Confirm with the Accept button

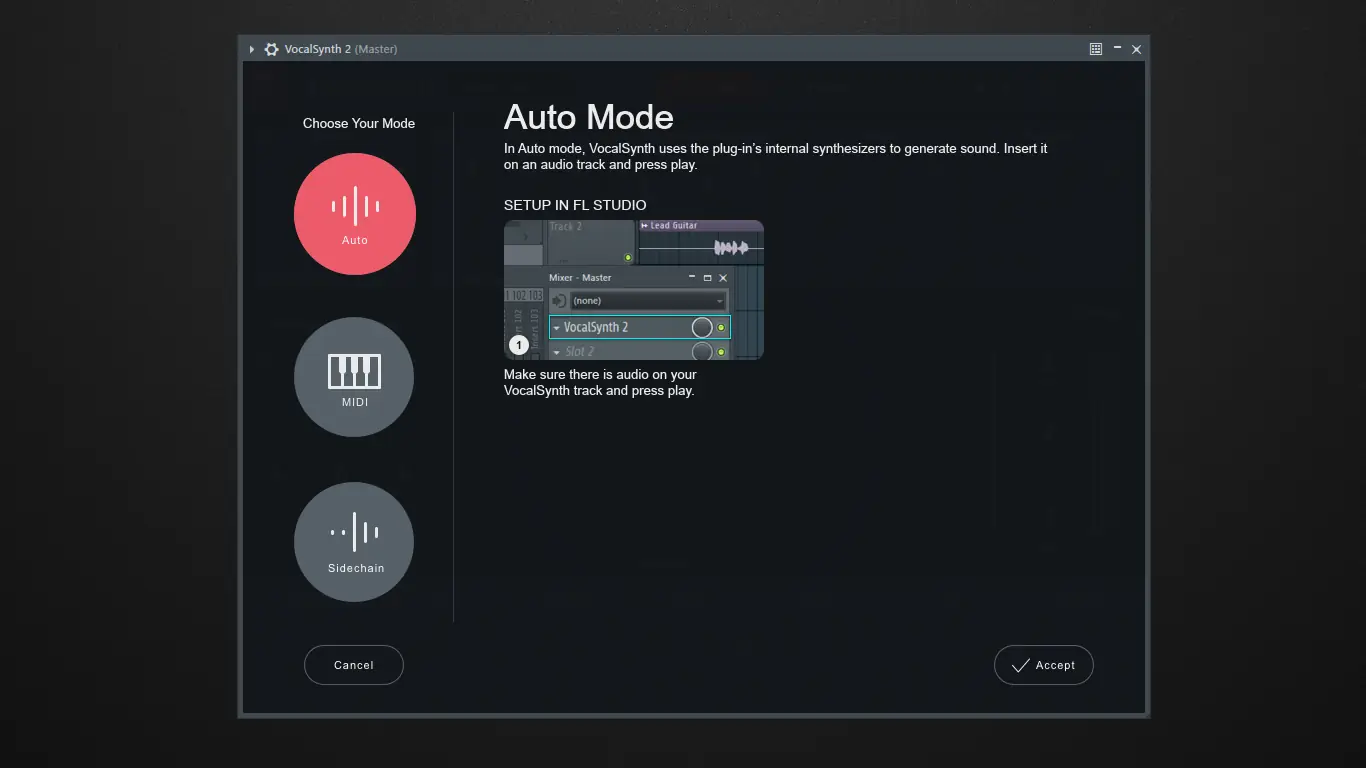[x=1044, y=665]
